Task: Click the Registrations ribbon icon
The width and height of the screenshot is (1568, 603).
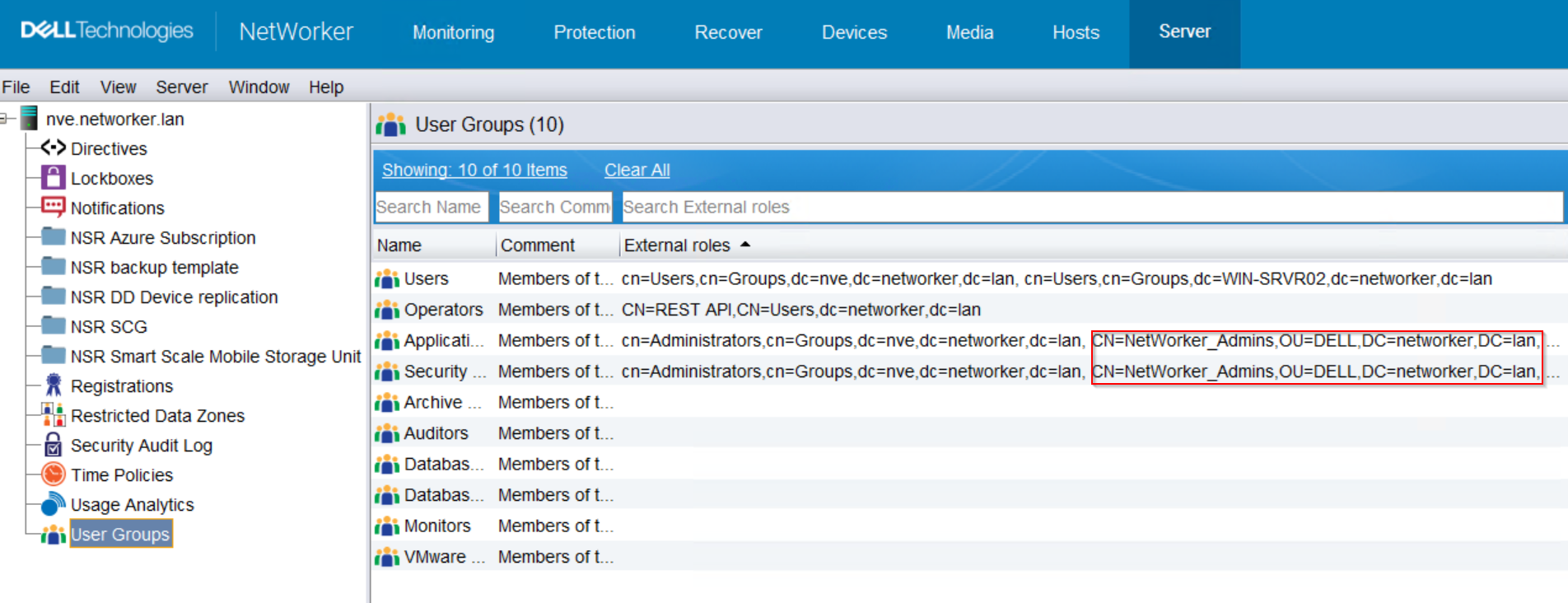Action: 54,386
